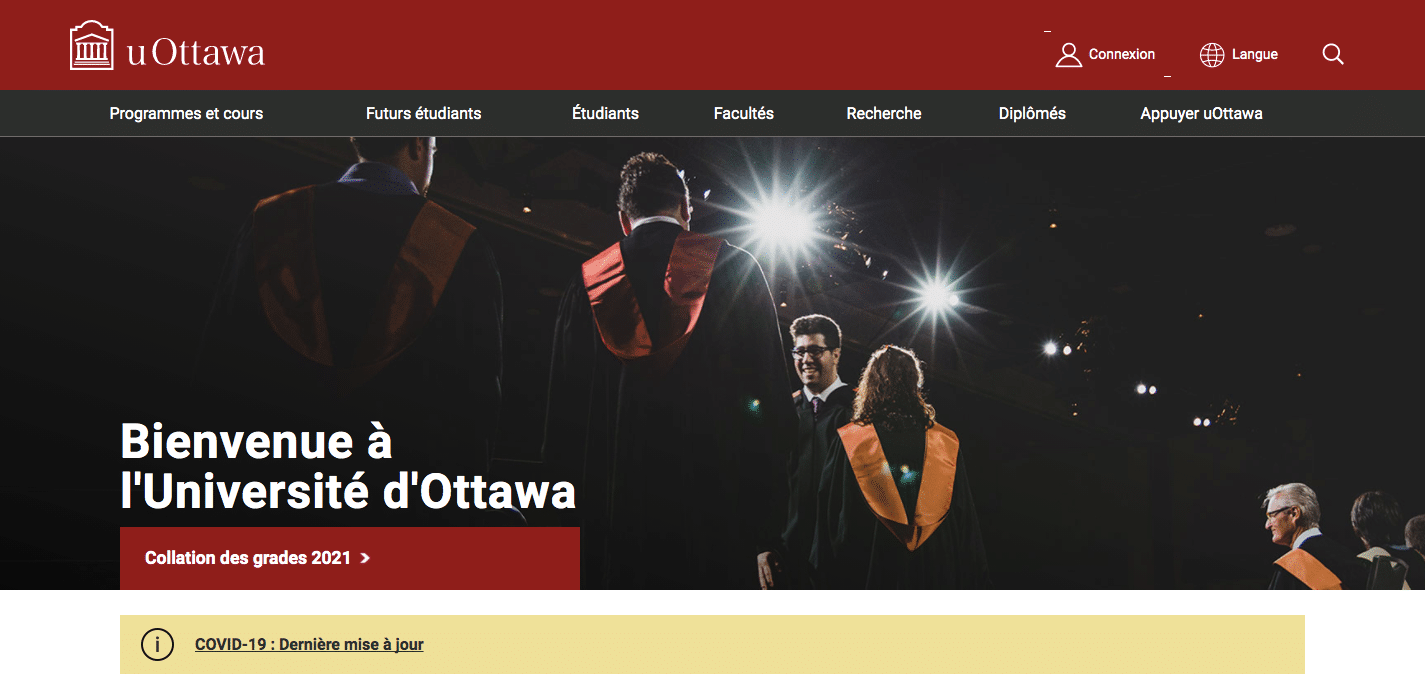Open the Recherche menu
The width and height of the screenshot is (1425, 693).
(884, 114)
